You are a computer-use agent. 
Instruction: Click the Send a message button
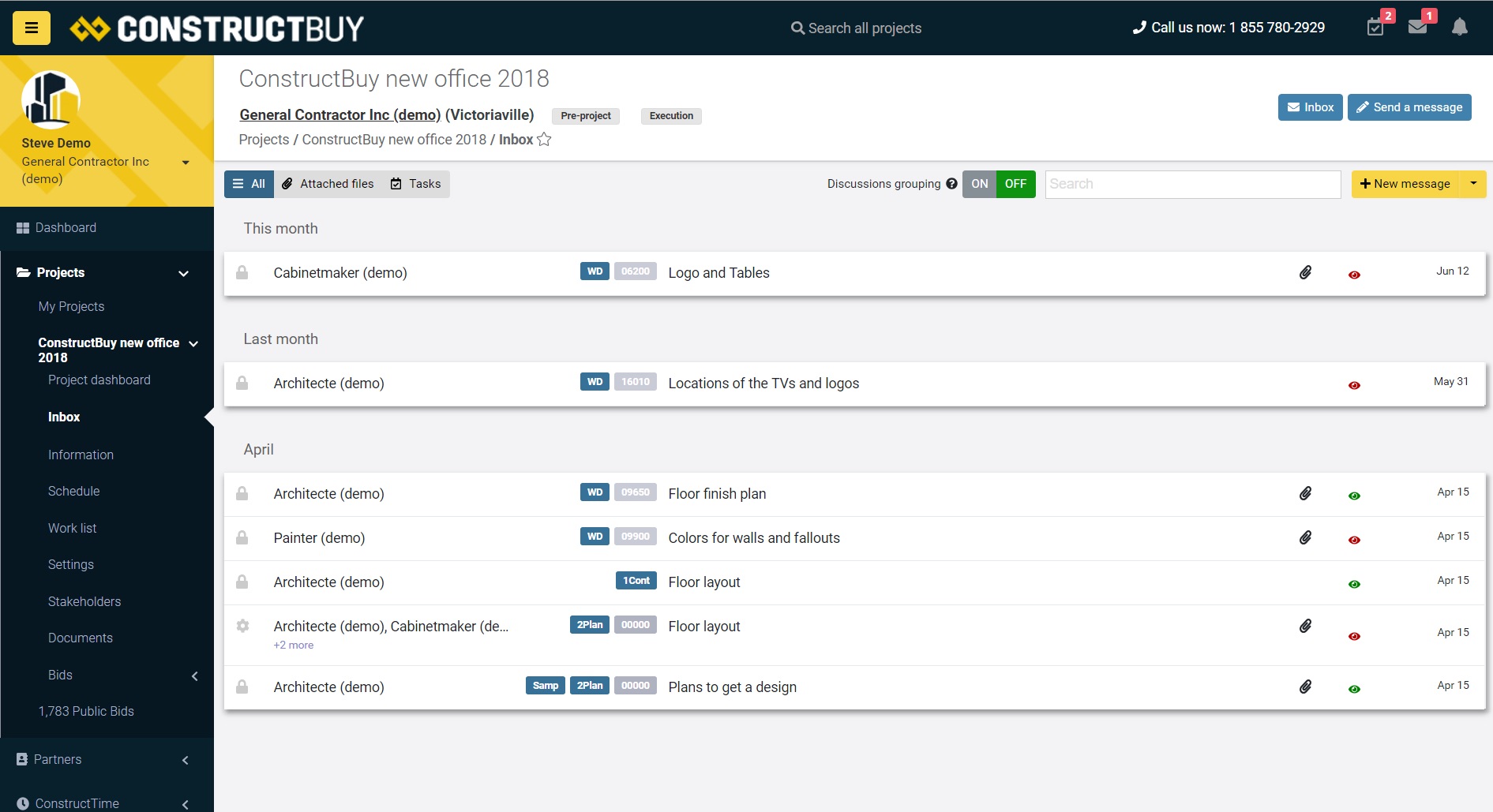1409,107
